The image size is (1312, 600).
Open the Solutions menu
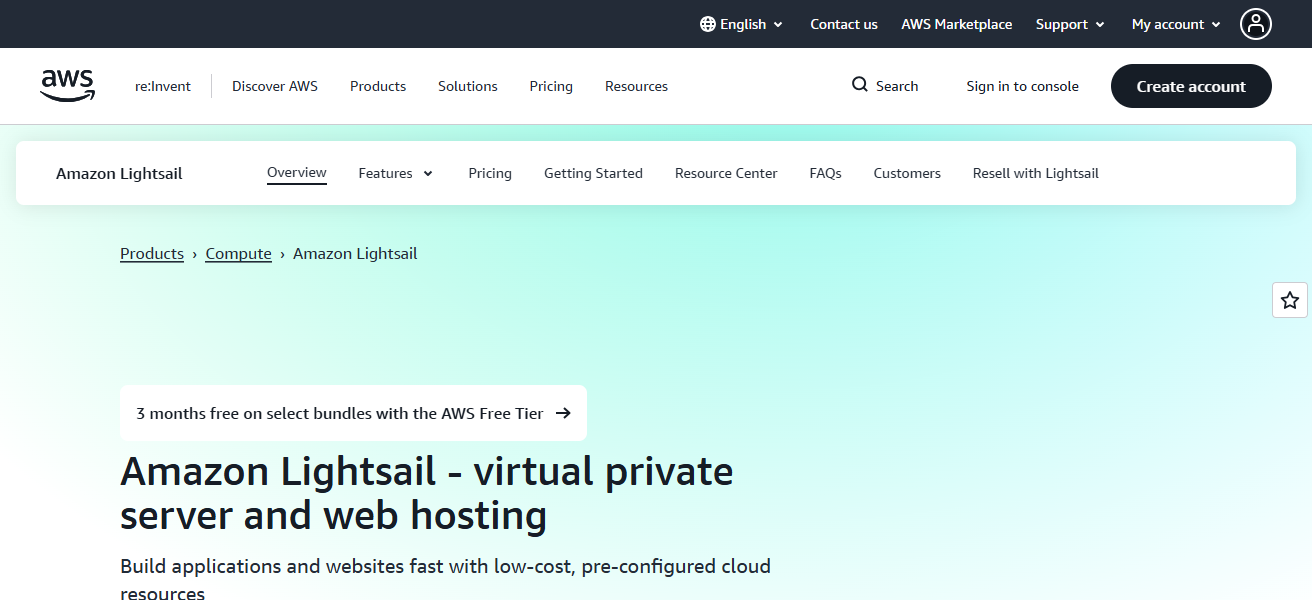point(467,86)
